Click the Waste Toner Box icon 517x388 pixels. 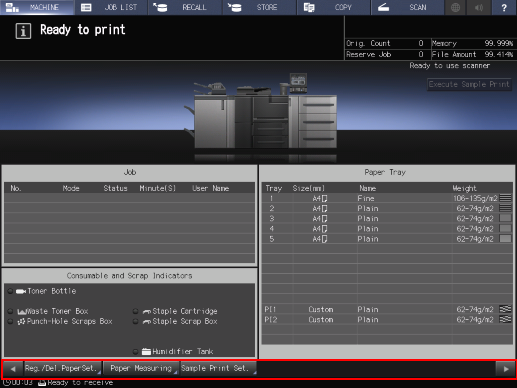22,312
